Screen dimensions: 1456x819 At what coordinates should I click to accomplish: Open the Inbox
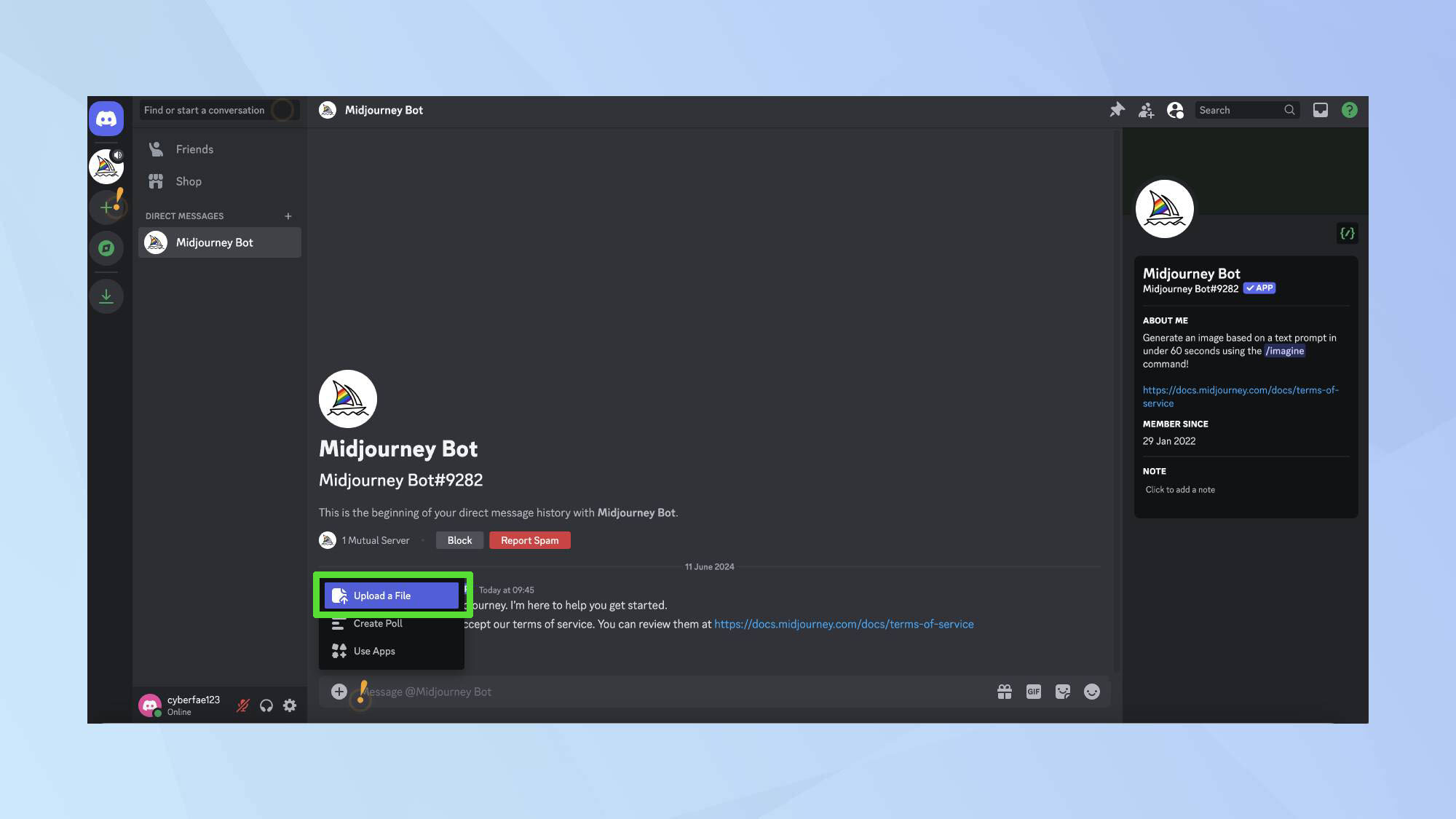point(1321,110)
